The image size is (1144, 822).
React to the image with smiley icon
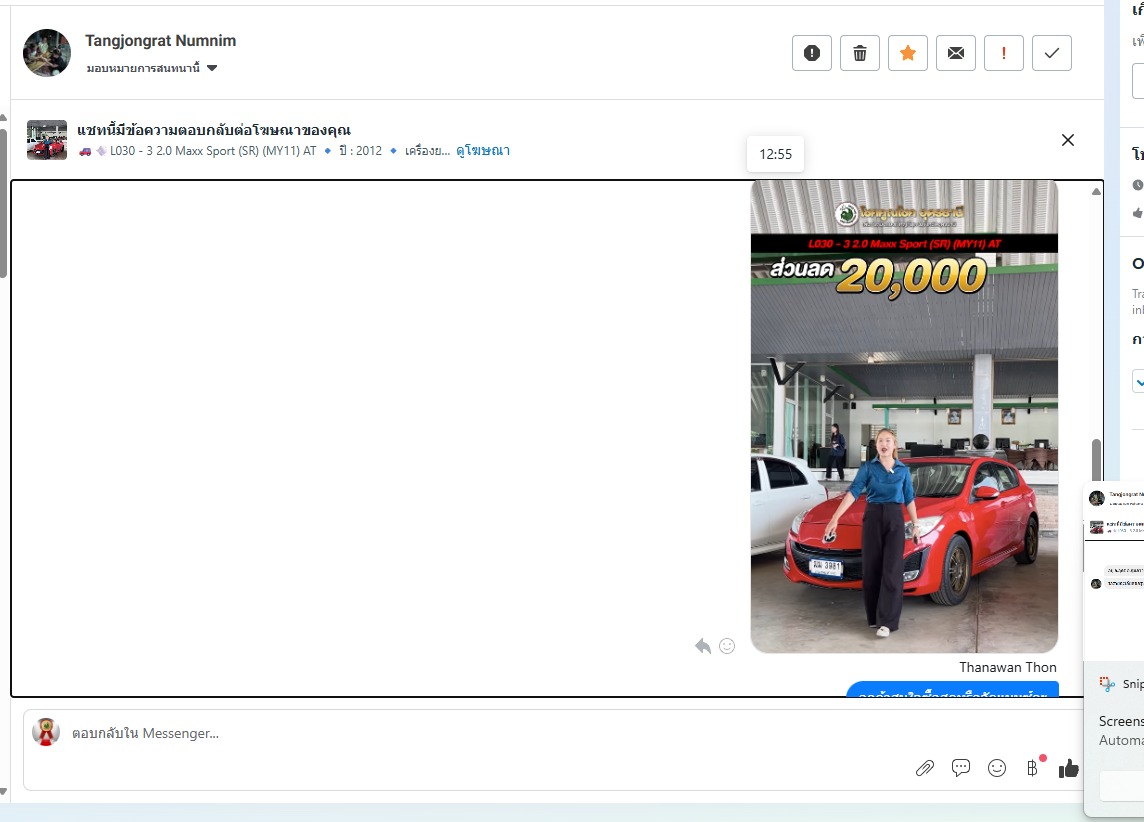pos(727,646)
